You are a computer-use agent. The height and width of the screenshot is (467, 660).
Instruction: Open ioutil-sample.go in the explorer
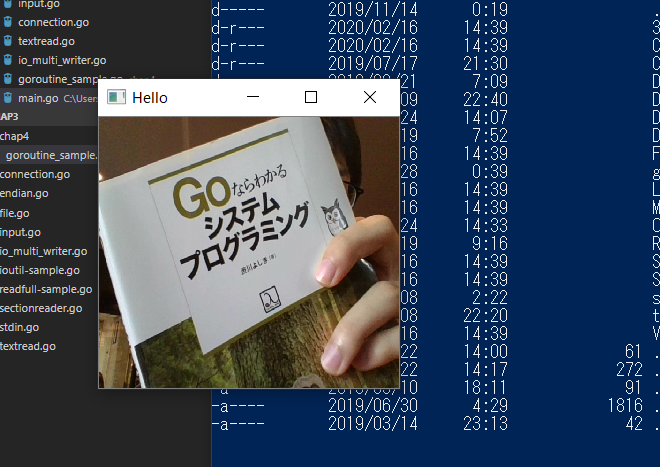(x=40, y=270)
